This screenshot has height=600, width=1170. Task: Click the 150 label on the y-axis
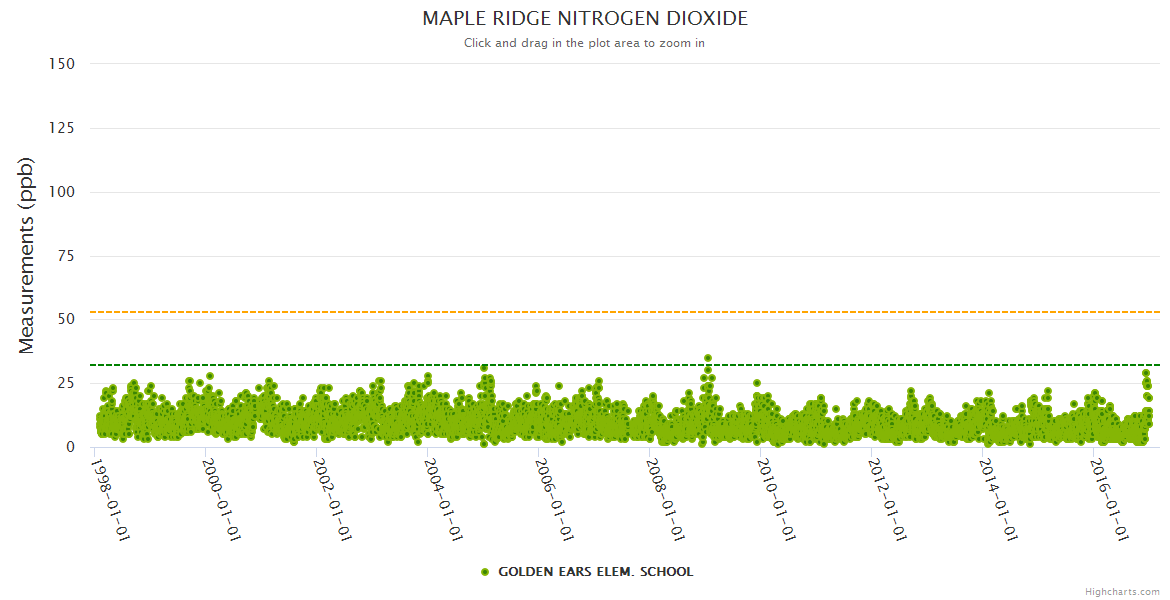pyautogui.click(x=62, y=64)
